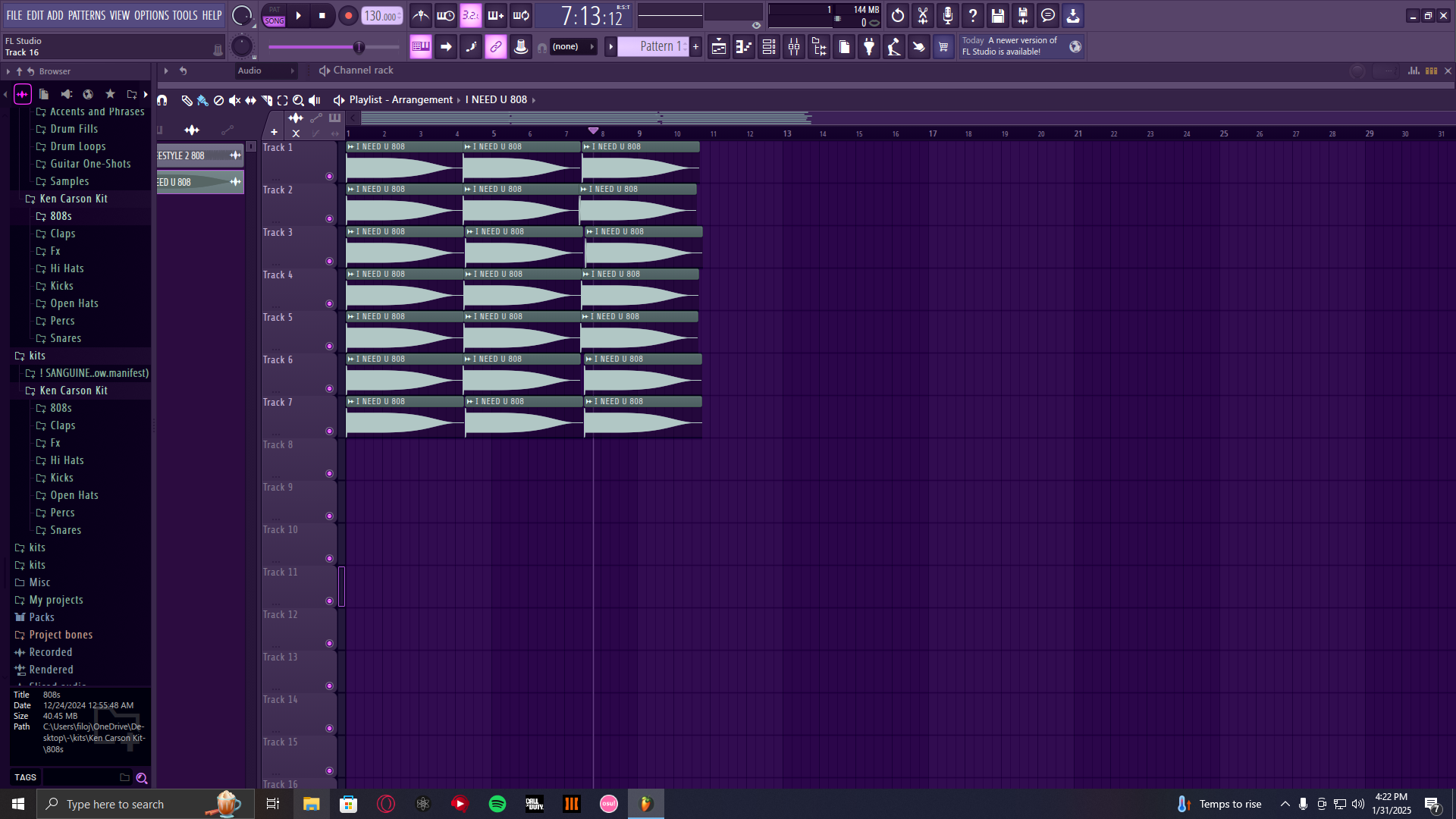Viewport: 1456px width, 819px height.
Task: Select the Playback tool in playlist toolbar
Action: pyautogui.click(x=314, y=100)
